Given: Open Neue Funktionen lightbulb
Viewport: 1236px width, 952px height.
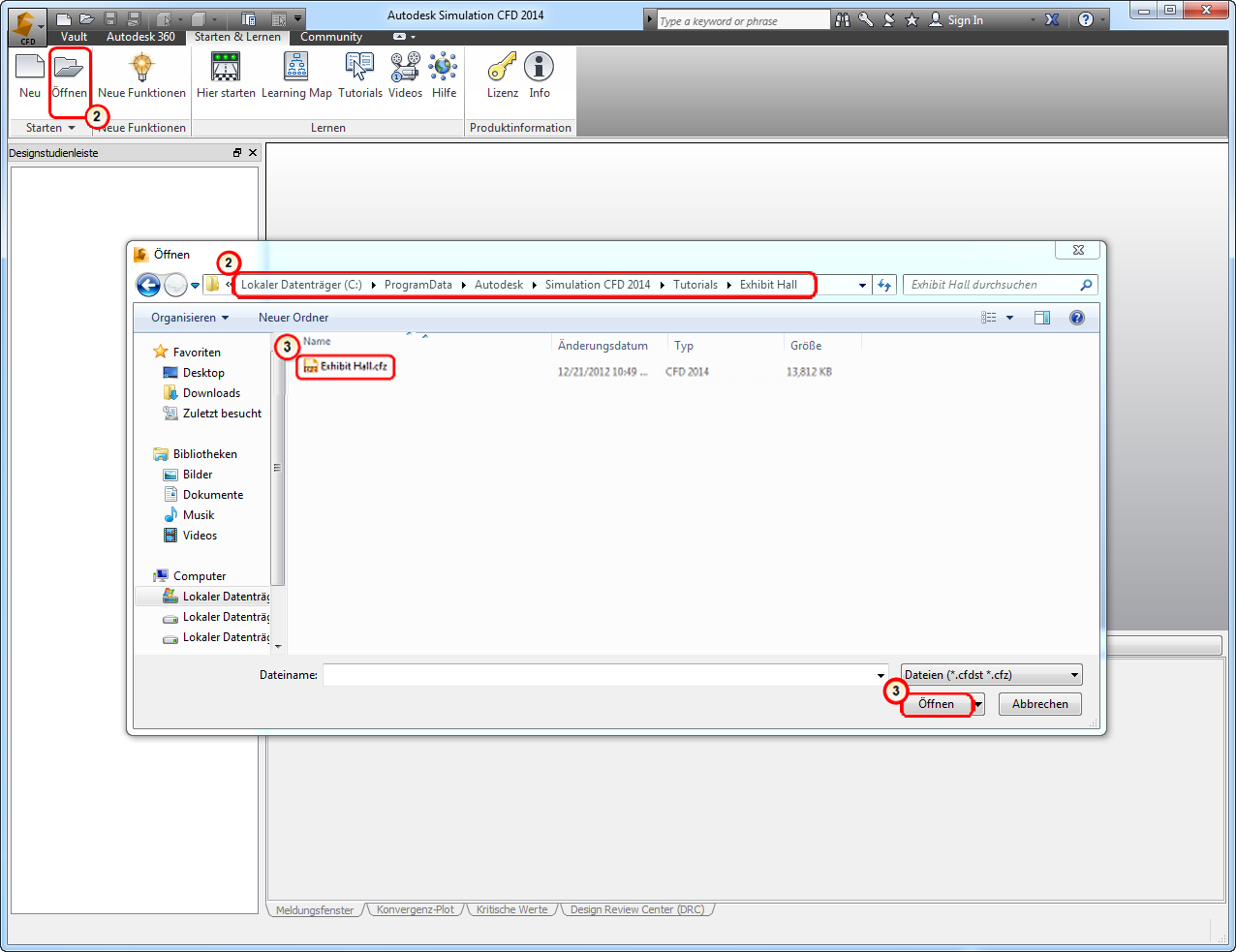Looking at the screenshot, I should pyautogui.click(x=141, y=77).
